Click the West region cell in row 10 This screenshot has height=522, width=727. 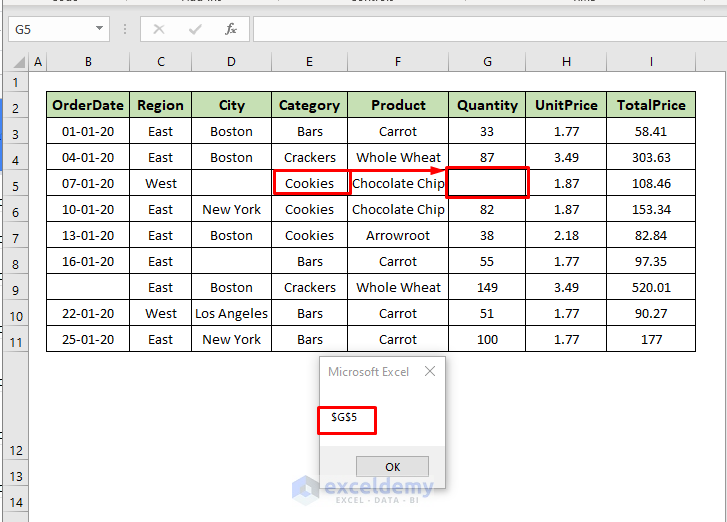pos(160,313)
